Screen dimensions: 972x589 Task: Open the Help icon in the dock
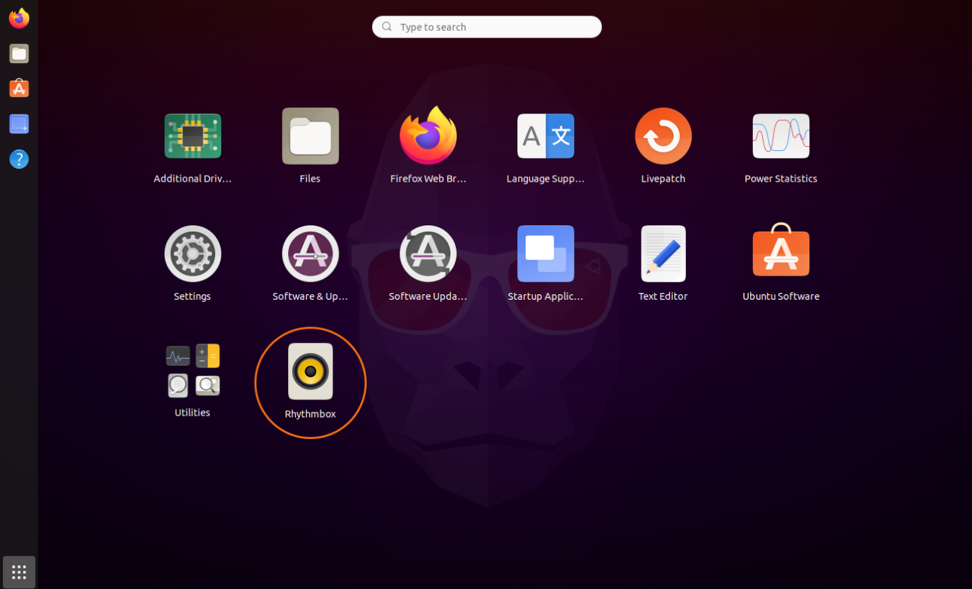click(19, 159)
